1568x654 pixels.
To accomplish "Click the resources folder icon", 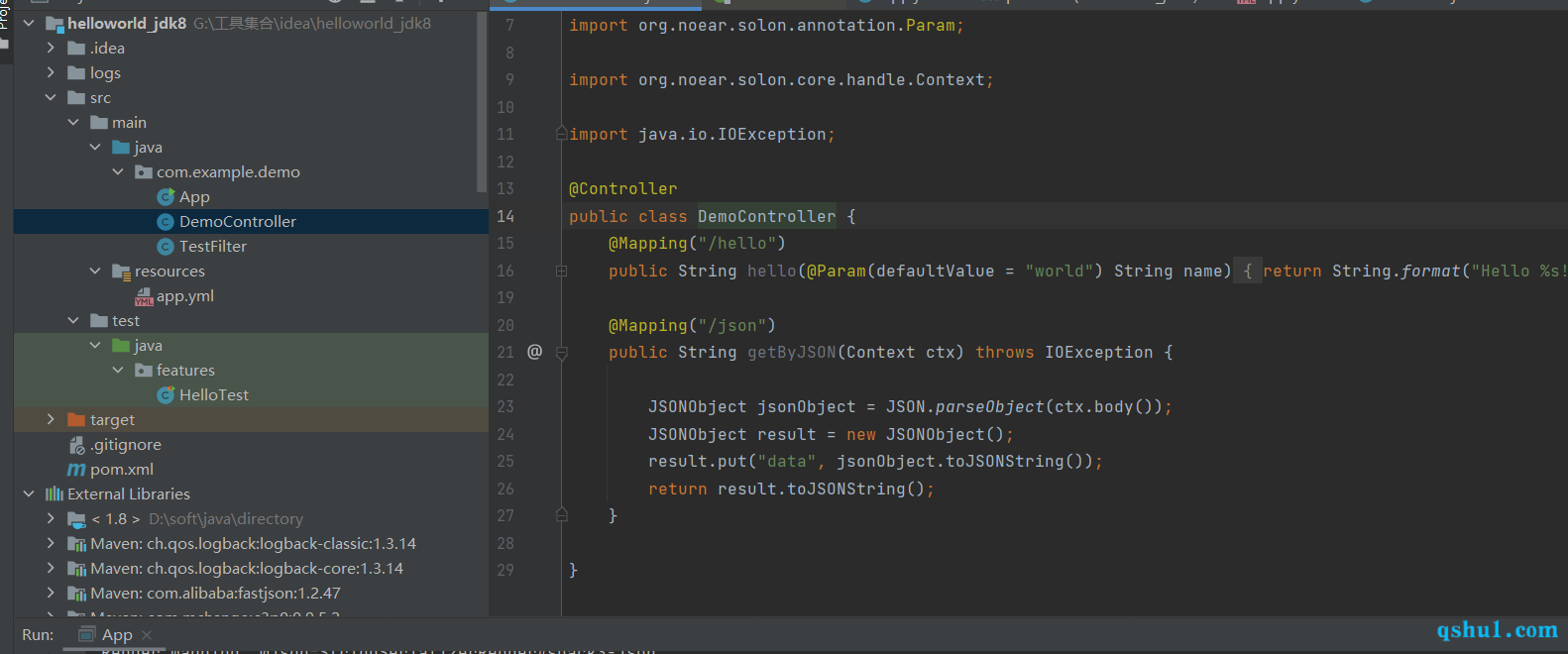I will tap(121, 272).
